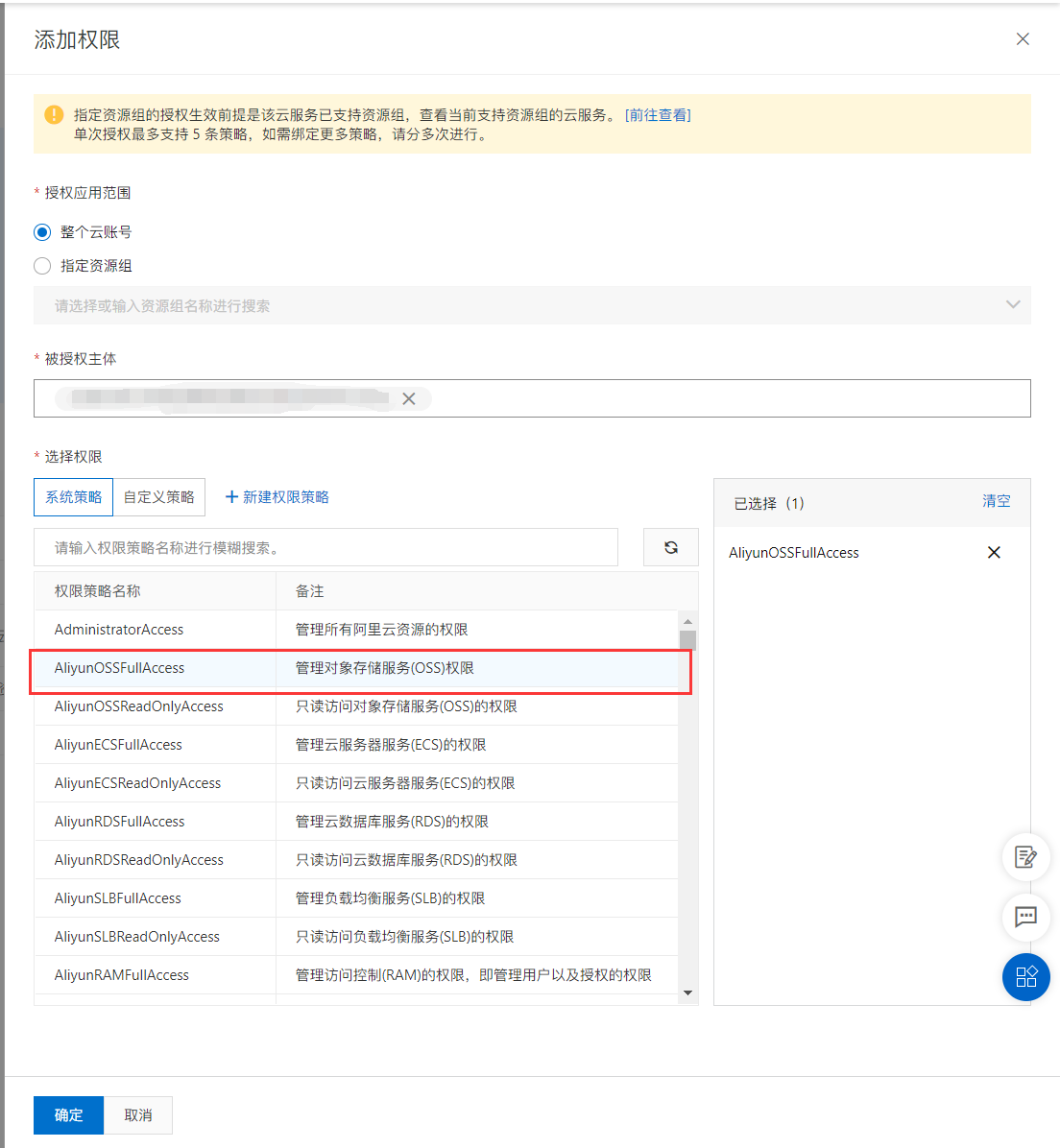The image size is (1060, 1148).
Task: Open the 前往查看 link
Action: click(x=657, y=115)
